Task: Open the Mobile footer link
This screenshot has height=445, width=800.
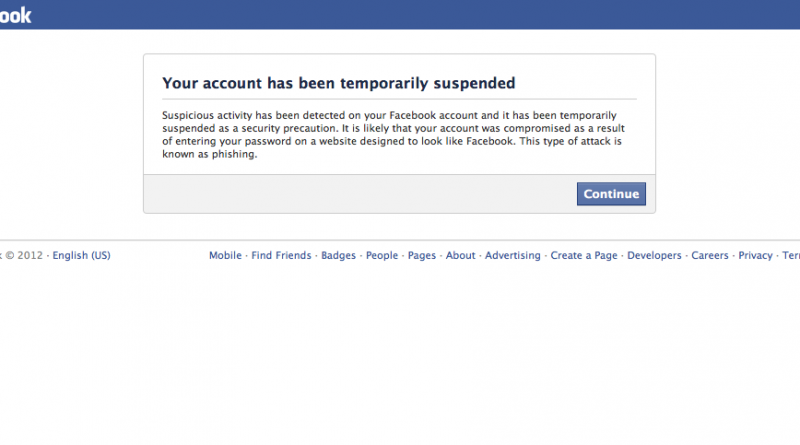Action: click(x=225, y=256)
